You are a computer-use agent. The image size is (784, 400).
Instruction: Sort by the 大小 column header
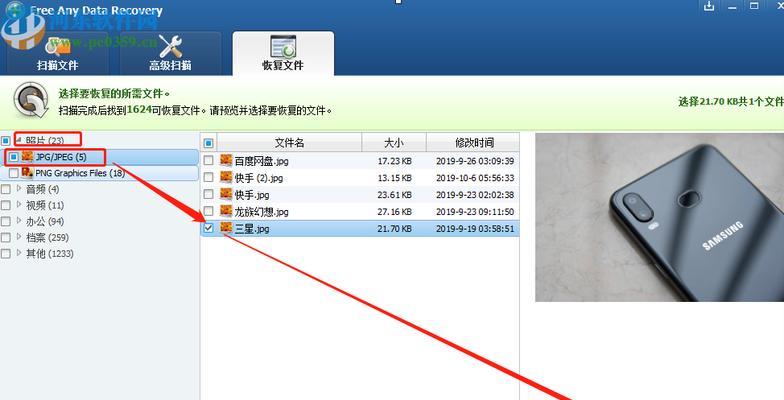pos(394,143)
